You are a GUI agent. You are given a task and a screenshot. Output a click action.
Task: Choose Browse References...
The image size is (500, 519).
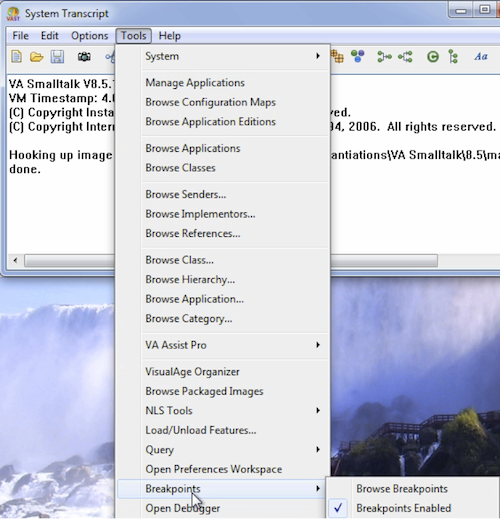pyautogui.click(x=222, y=233)
